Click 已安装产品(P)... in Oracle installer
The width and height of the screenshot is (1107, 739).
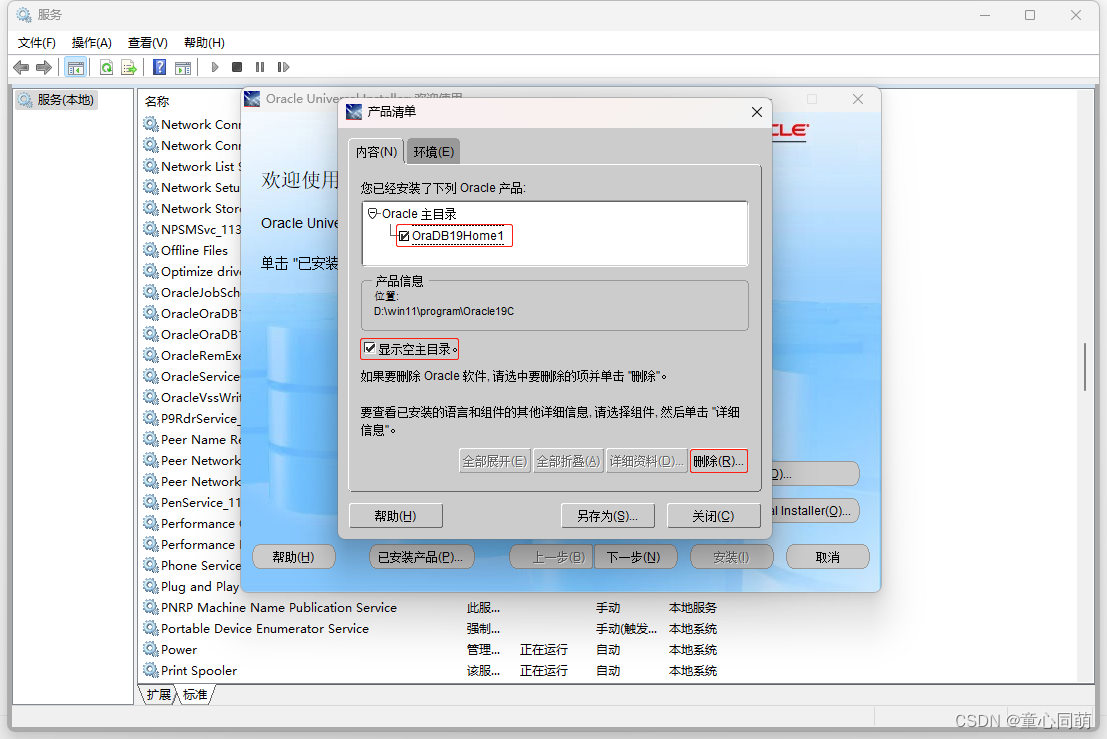coord(421,557)
